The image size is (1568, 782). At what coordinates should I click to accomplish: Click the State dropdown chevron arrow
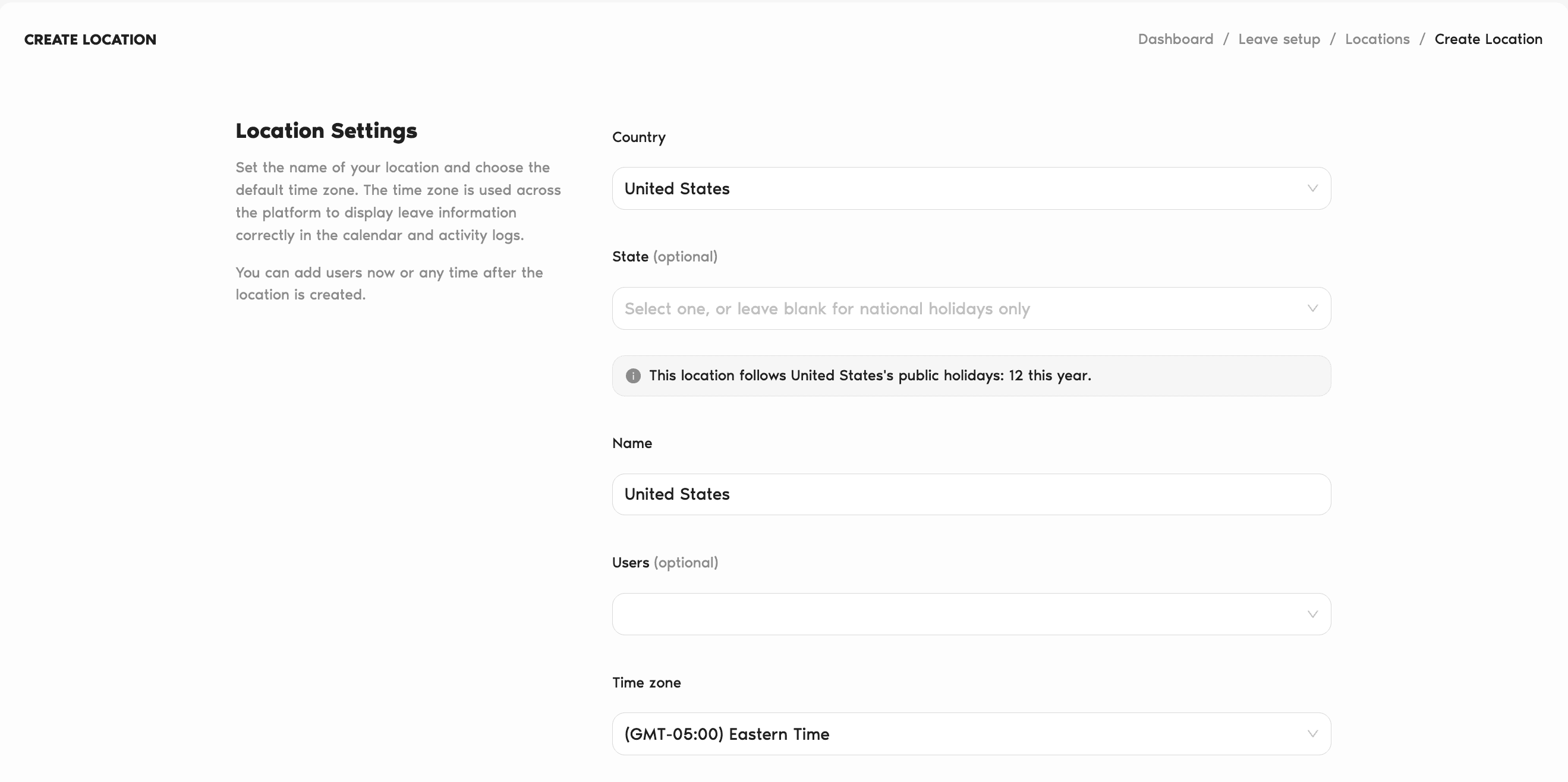1312,308
